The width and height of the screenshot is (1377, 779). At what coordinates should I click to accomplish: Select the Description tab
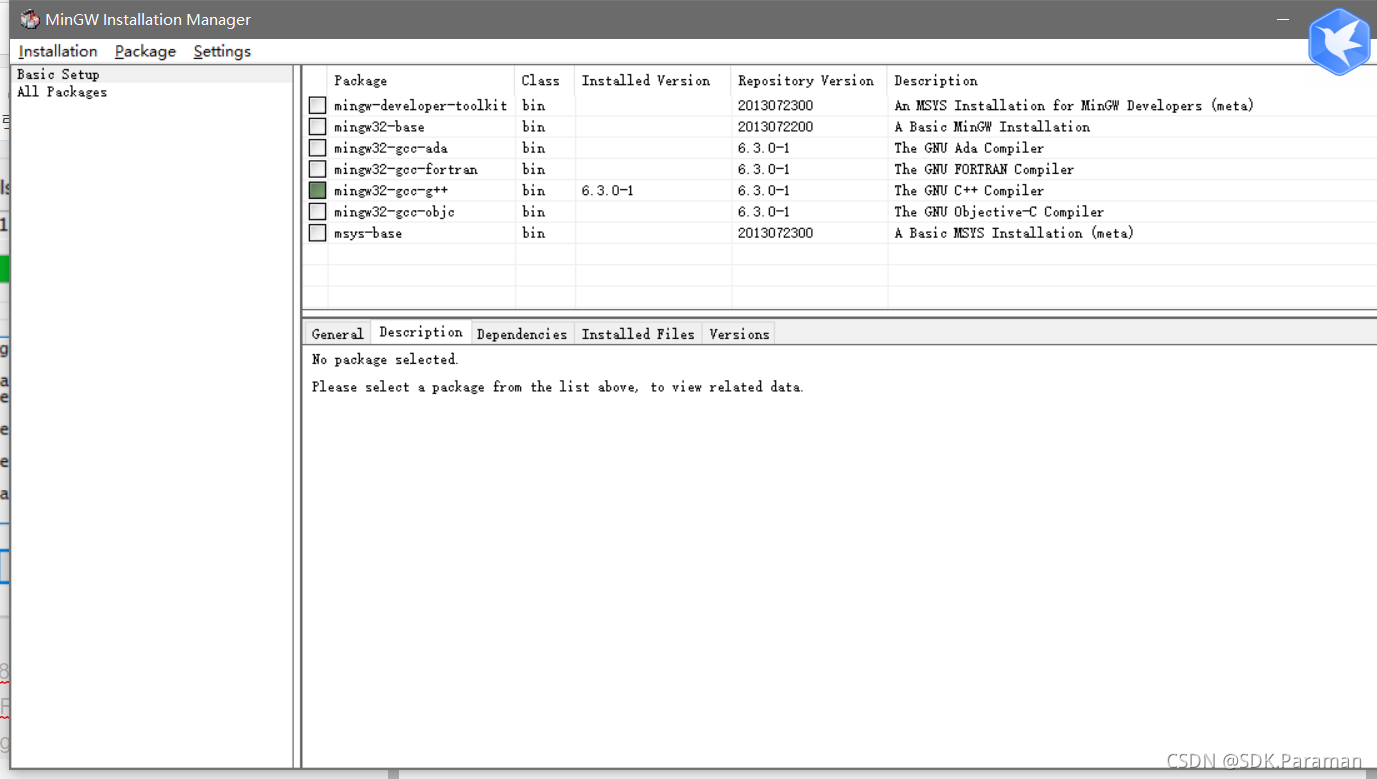[420, 331]
